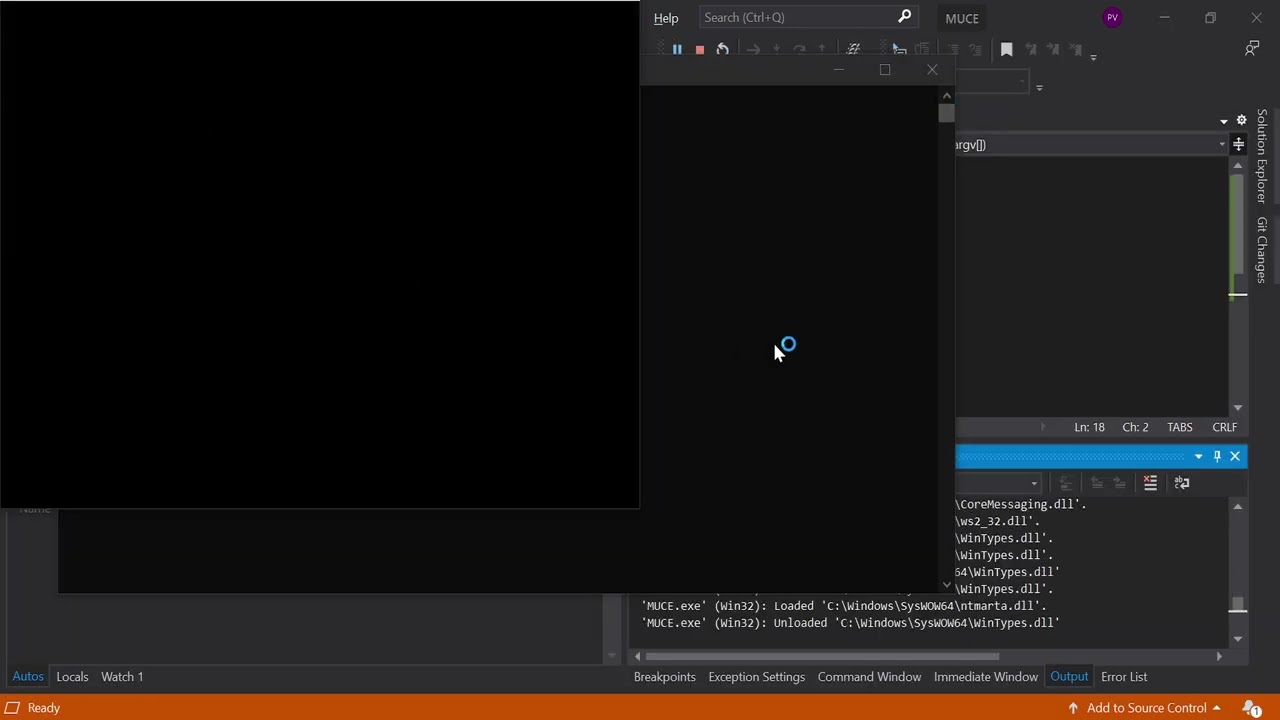Screen dimensions: 1280x720
Task: Click the Output vertical scrollbar down arrow
Action: 1238,638
